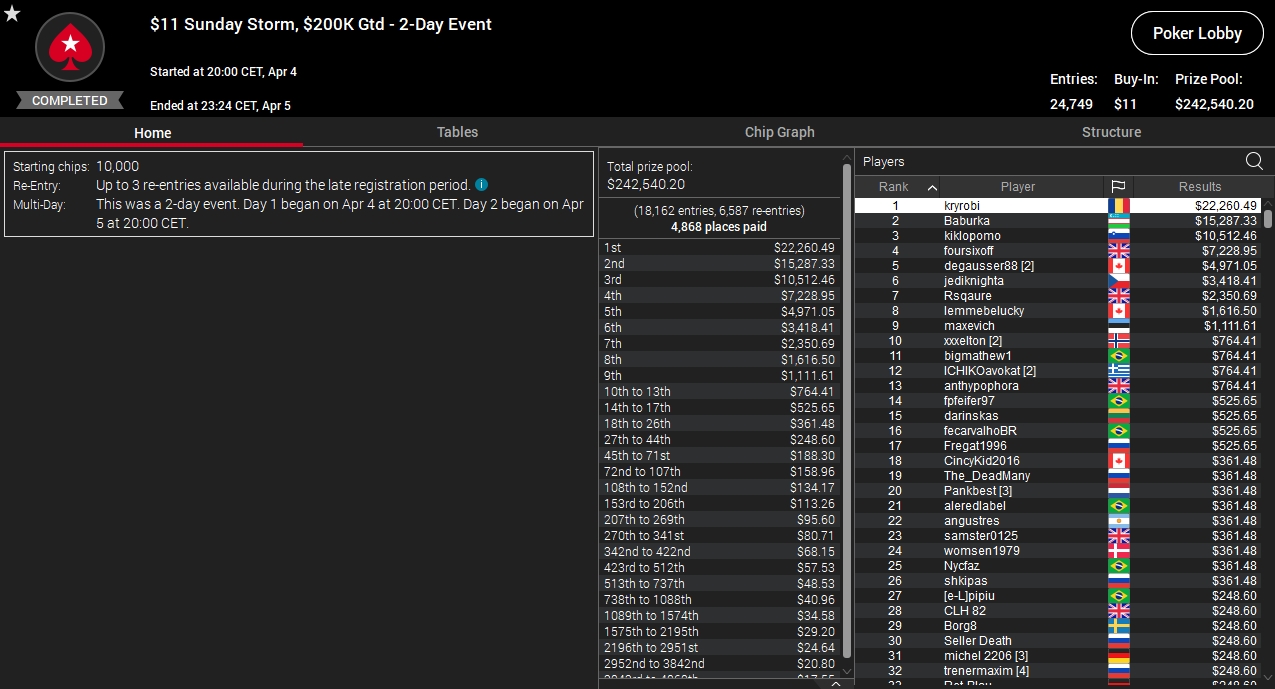1275x689 pixels.
Task: Click the 10th to 13th payout row
Action: coord(720,391)
